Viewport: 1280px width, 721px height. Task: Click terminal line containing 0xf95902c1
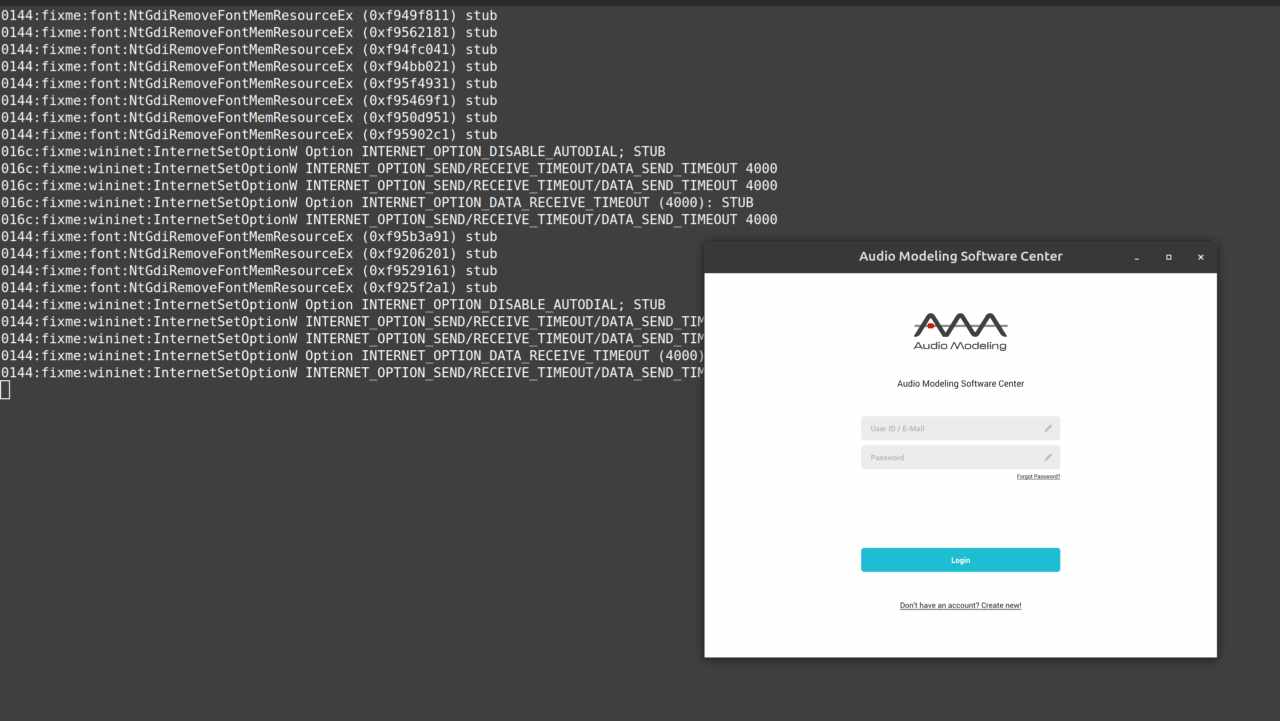249,135
